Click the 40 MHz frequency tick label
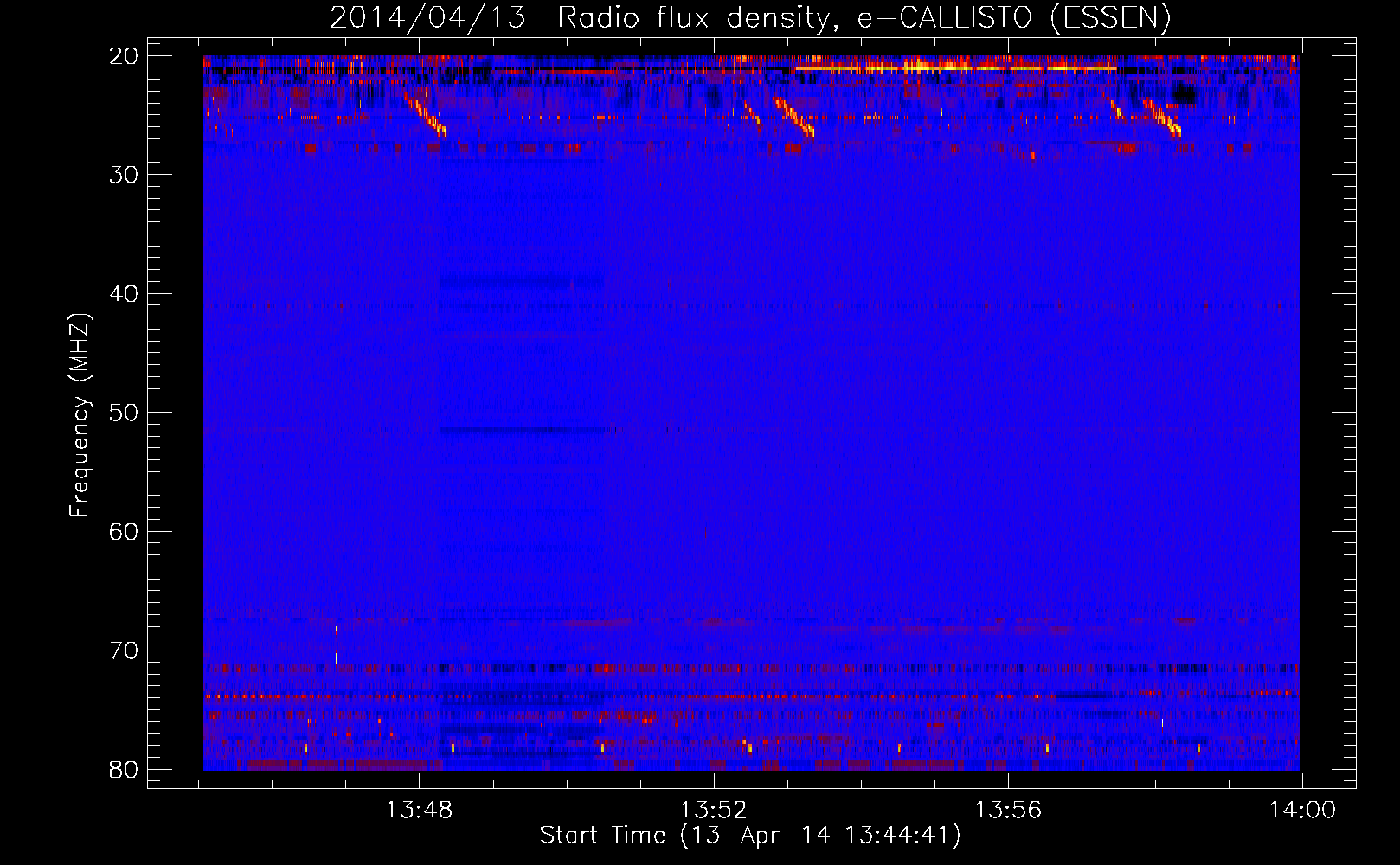The width and height of the screenshot is (1400, 865). point(124,294)
